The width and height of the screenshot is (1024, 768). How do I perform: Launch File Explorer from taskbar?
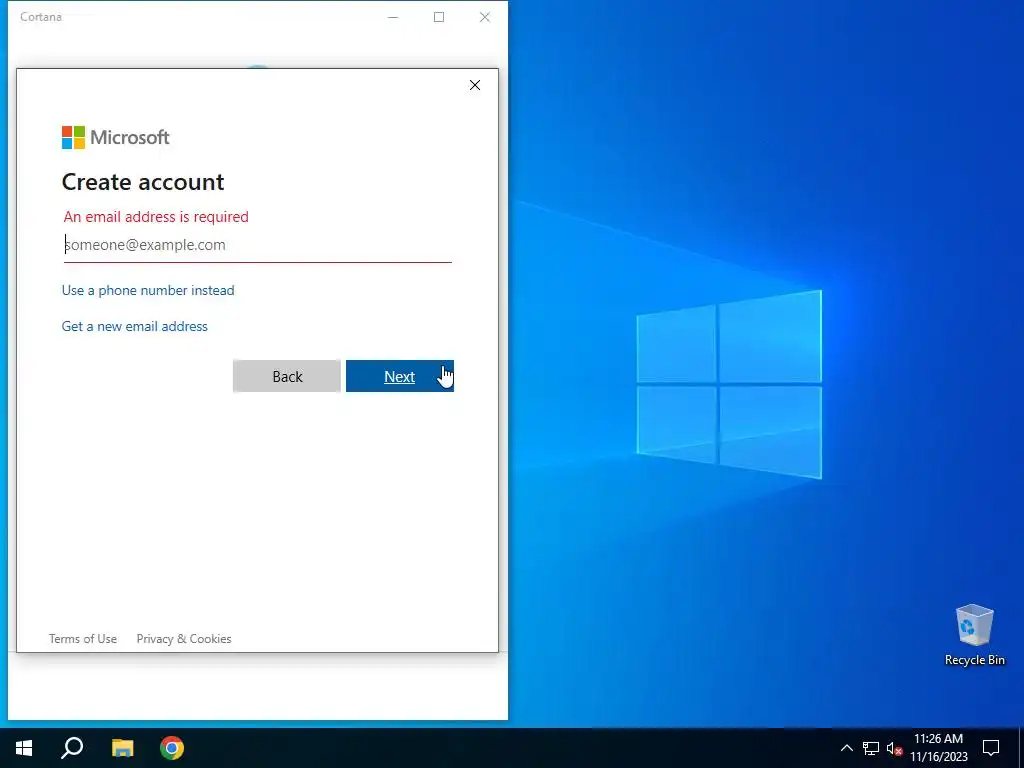point(122,748)
